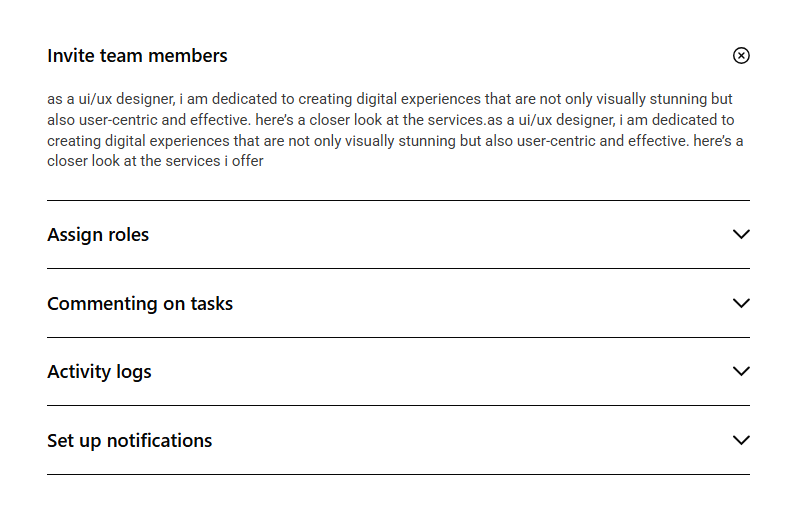Click the chevron icon for Set up notifications
Screen dimensions: 800x522
point(741,440)
